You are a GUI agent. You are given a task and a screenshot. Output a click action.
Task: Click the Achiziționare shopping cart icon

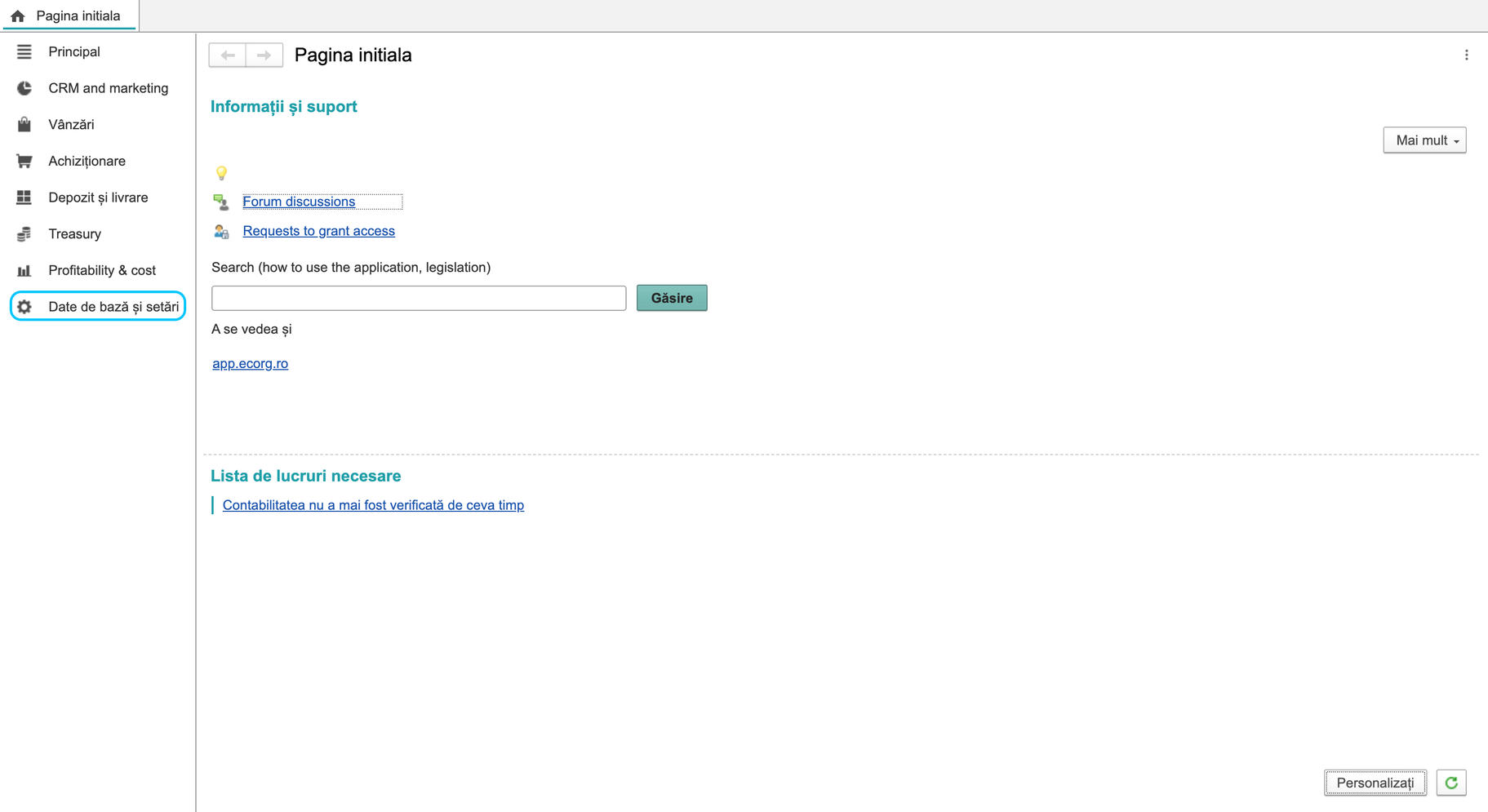24,161
